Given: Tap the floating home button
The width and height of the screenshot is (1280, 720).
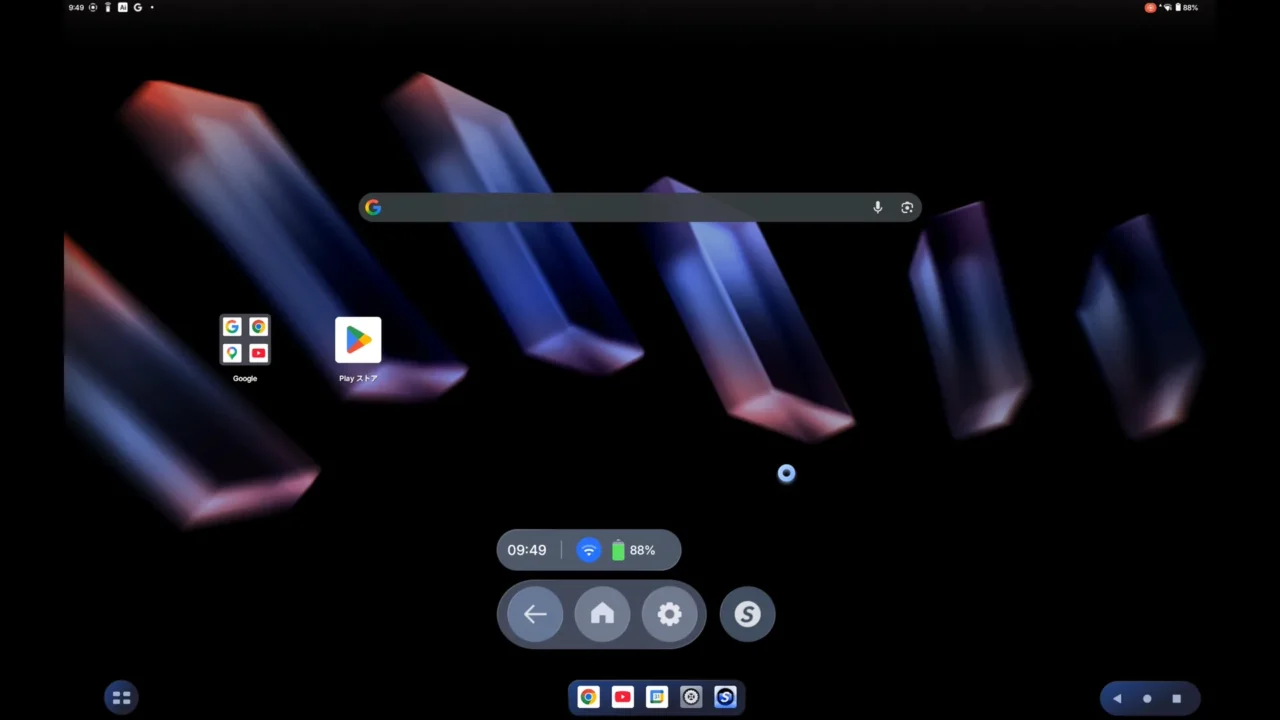Looking at the screenshot, I should (602, 614).
